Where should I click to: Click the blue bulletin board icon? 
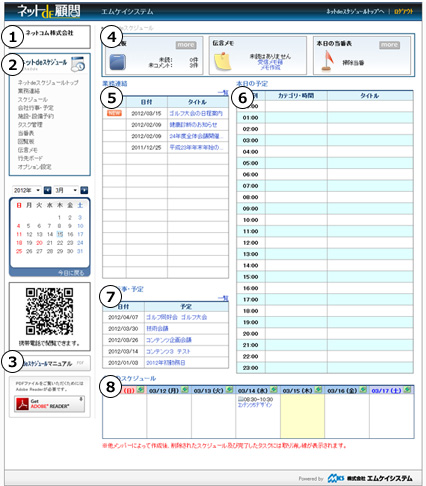pos(118,62)
